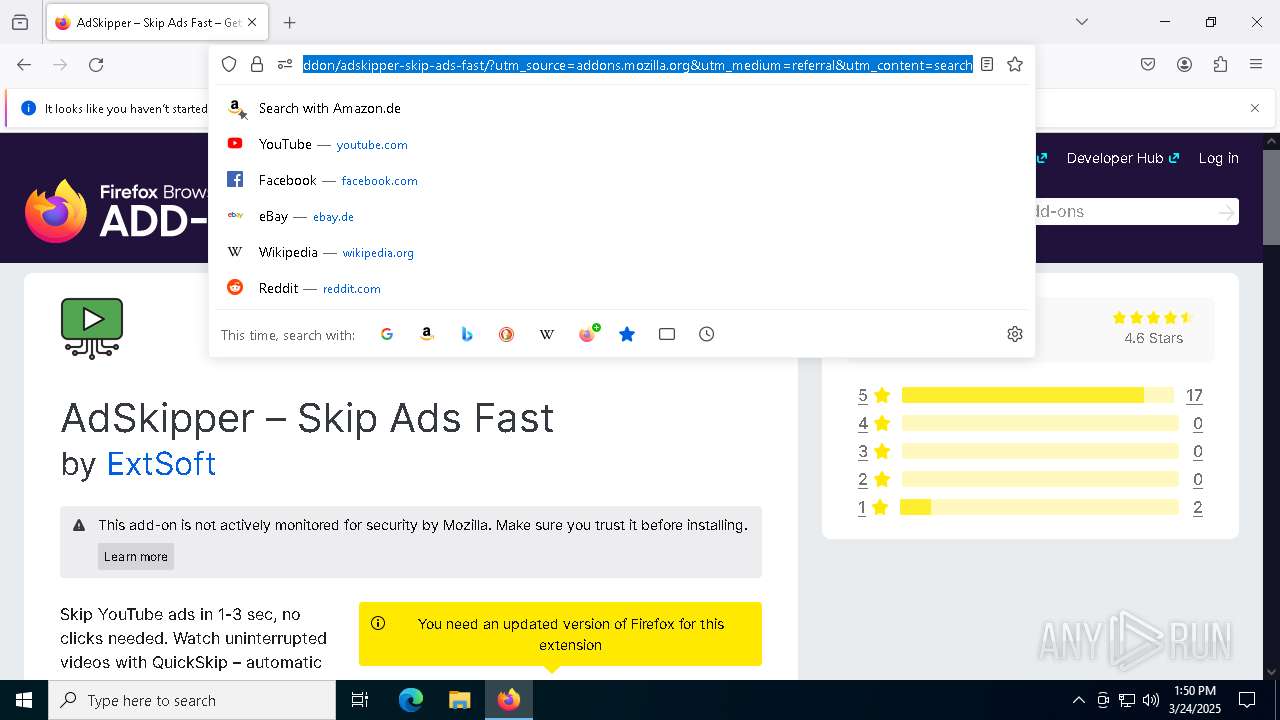Image resolution: width=1280 pixels, height=720 pixels.
Task: Click the Firefox View icon in the tab strip
Action: point(20,22)
